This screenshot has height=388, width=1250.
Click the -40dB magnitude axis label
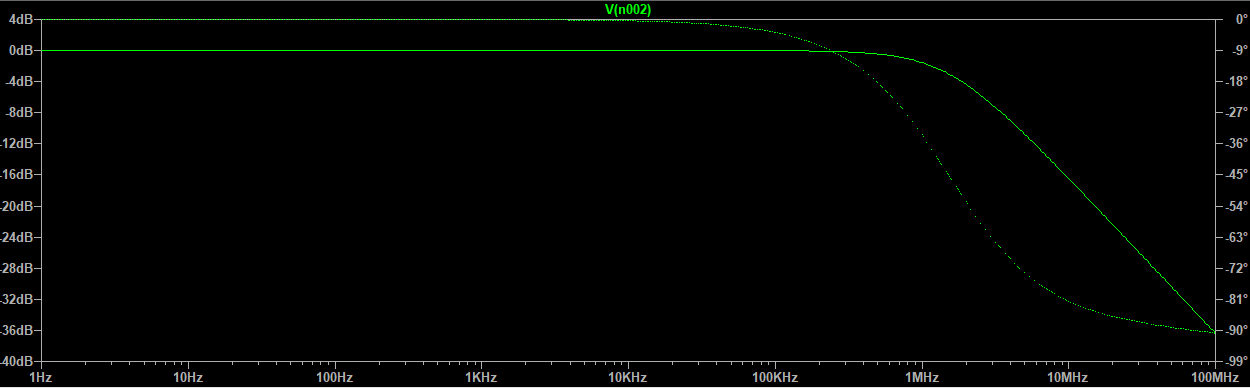pos(17,360)
